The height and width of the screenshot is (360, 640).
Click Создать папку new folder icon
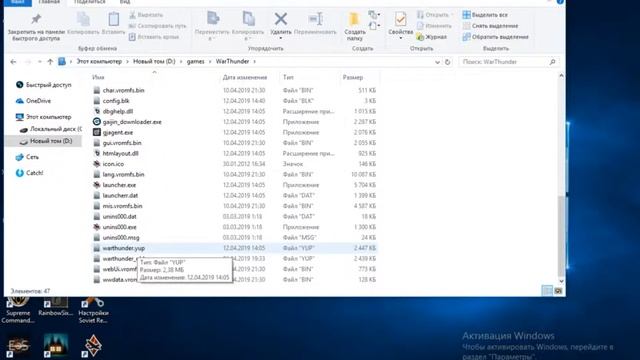(354, 19)
